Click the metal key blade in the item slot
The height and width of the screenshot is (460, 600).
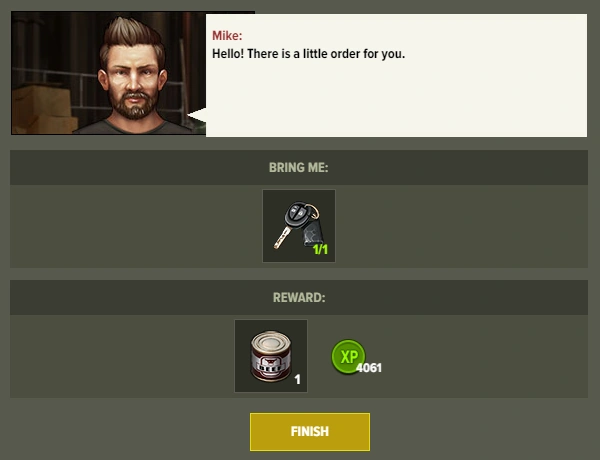coord(282,237)
